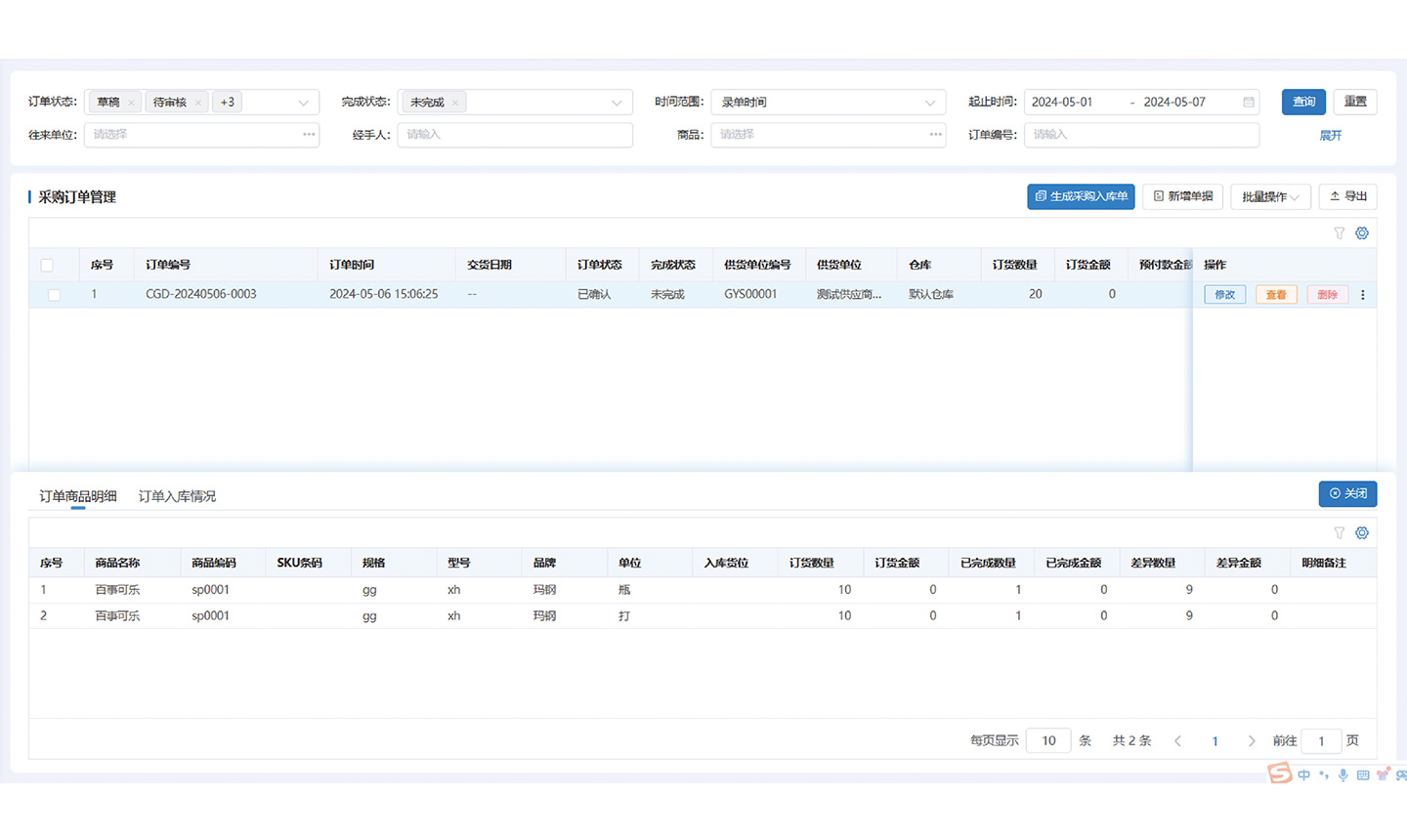Open the 批量操作 dropdown menu
The image size is (1407, 840).
point(1270,196)
